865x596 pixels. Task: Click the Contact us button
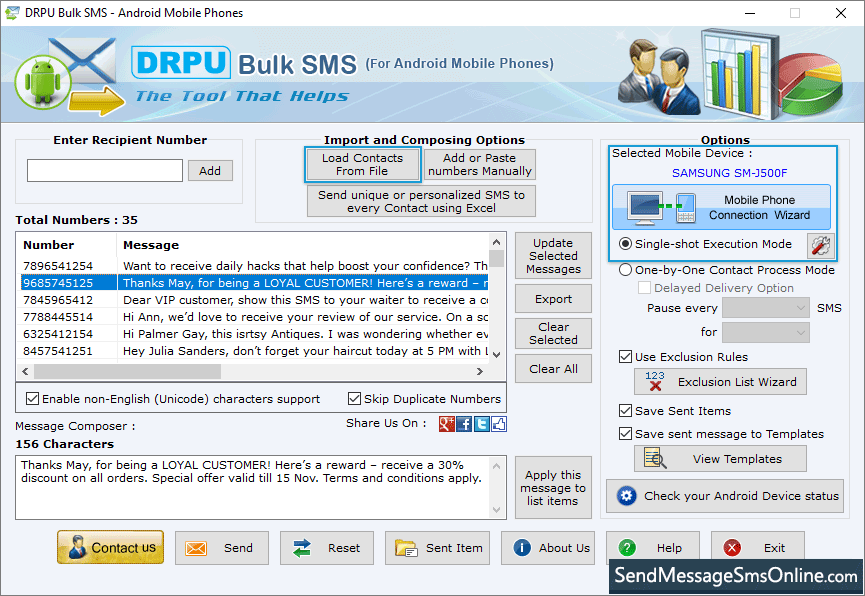click(110, 547)
